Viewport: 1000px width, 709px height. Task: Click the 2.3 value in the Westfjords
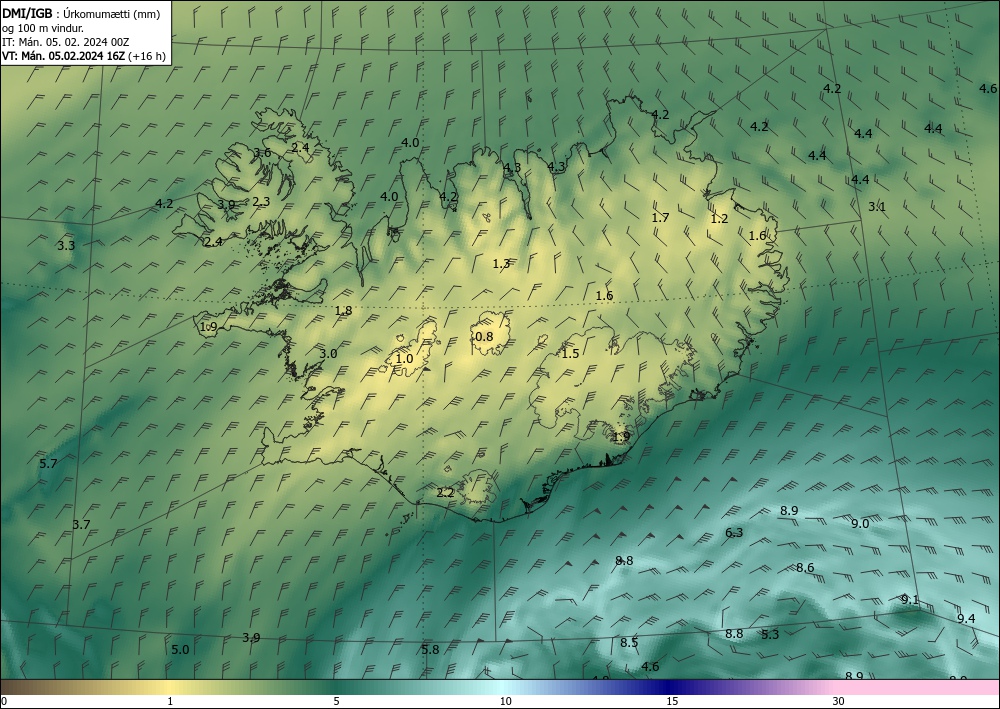261,201
